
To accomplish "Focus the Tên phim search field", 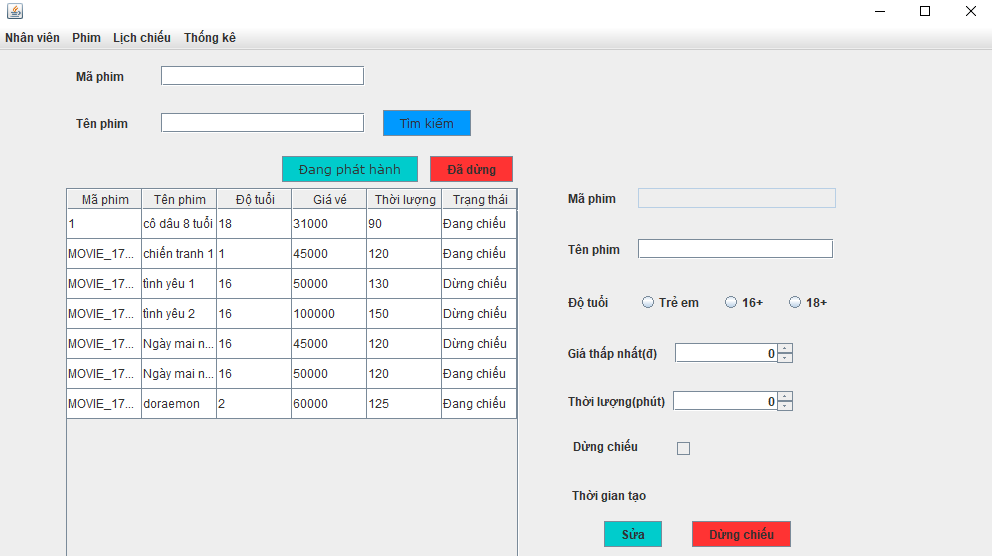I will point(263,123).
